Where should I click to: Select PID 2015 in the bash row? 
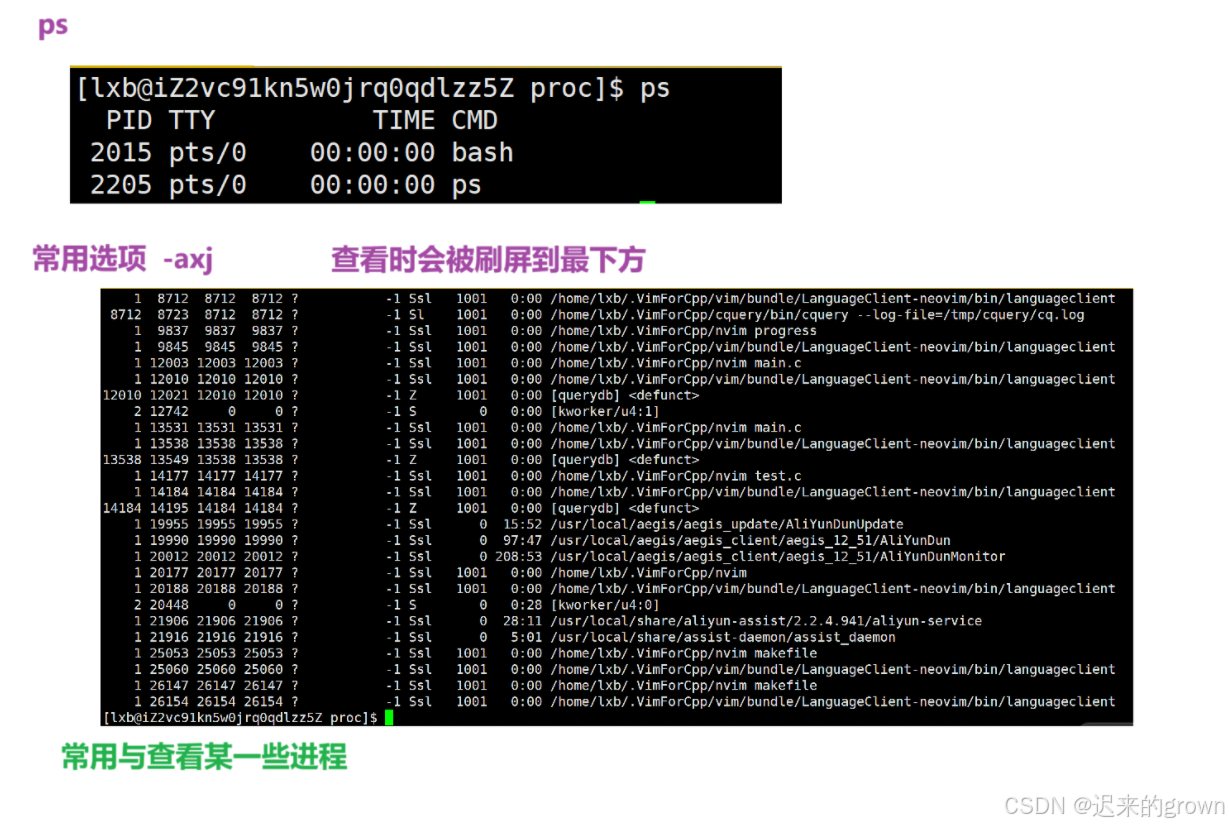(x=121, y=153)
